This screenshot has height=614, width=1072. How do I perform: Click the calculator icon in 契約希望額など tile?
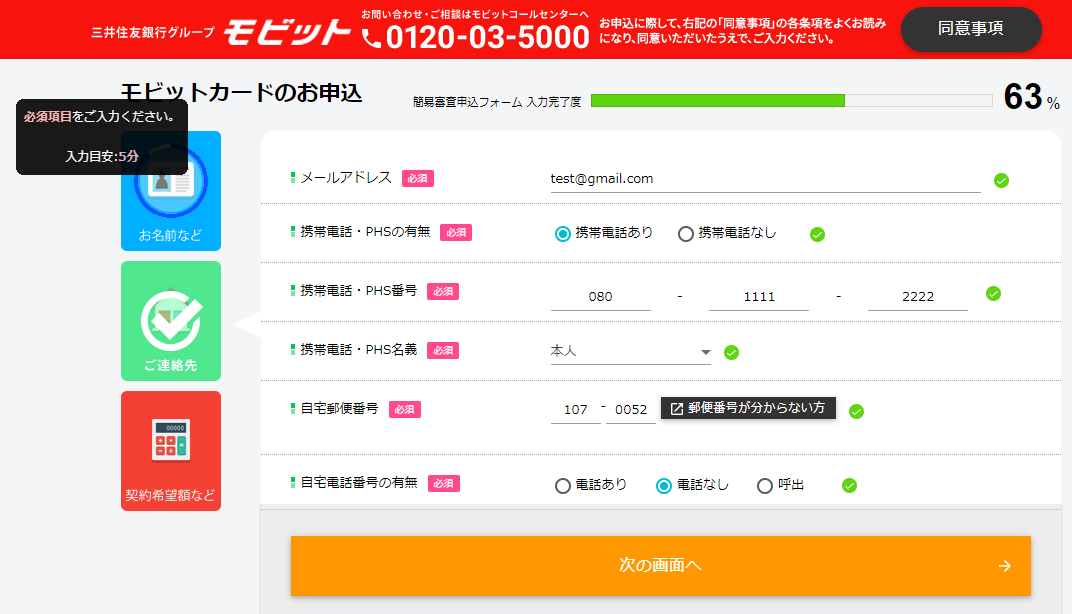coord(171,440)
